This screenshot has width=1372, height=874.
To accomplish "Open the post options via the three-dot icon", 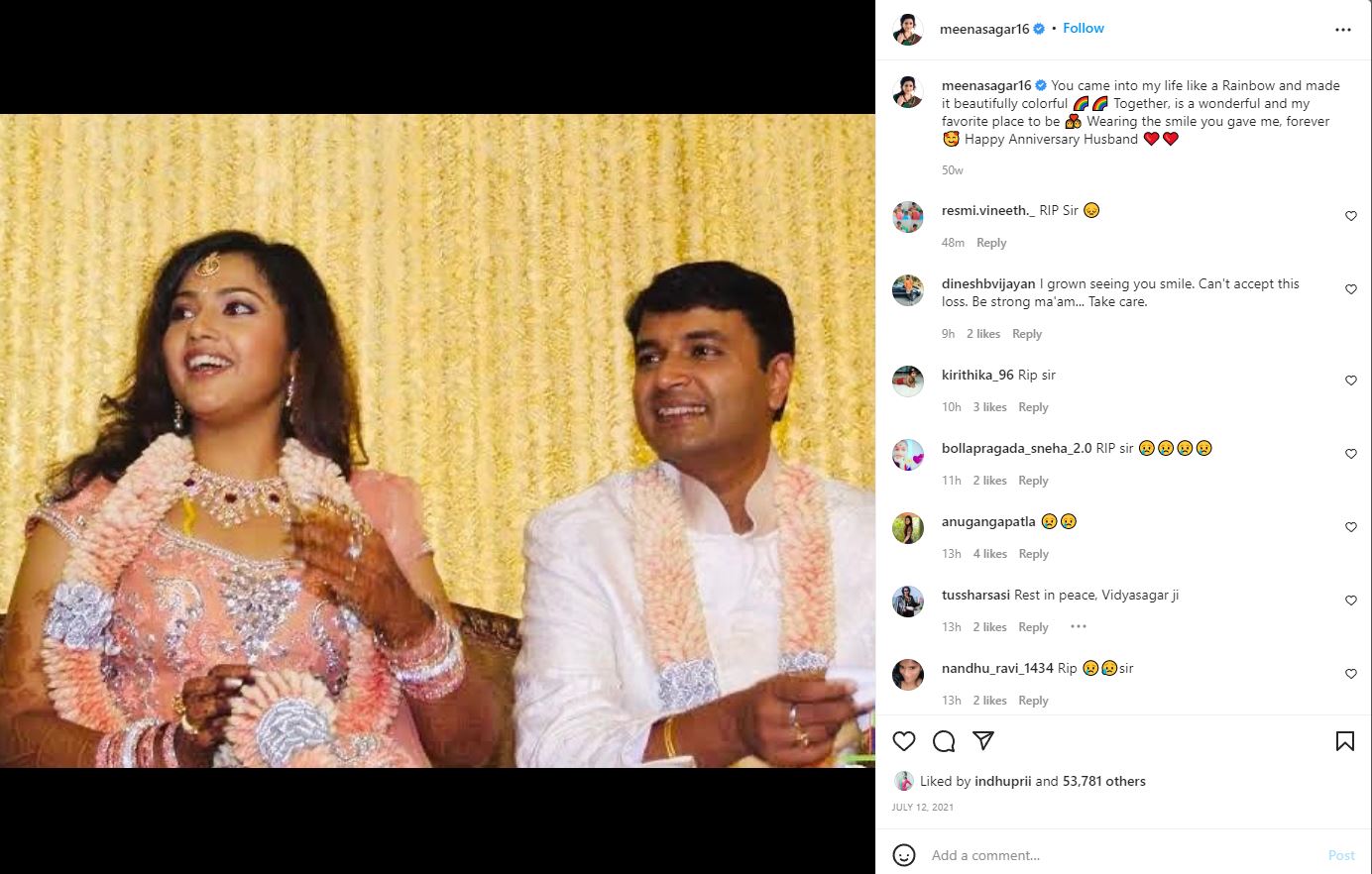I will [x=1343, y=29].
